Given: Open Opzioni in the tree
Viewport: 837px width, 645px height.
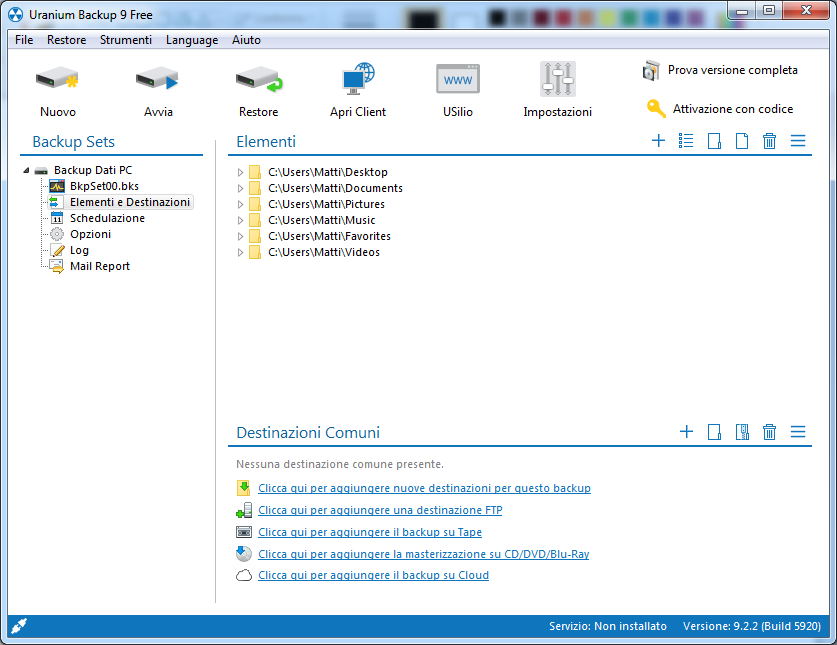Looking at the screenshot, I should point(90,234).
